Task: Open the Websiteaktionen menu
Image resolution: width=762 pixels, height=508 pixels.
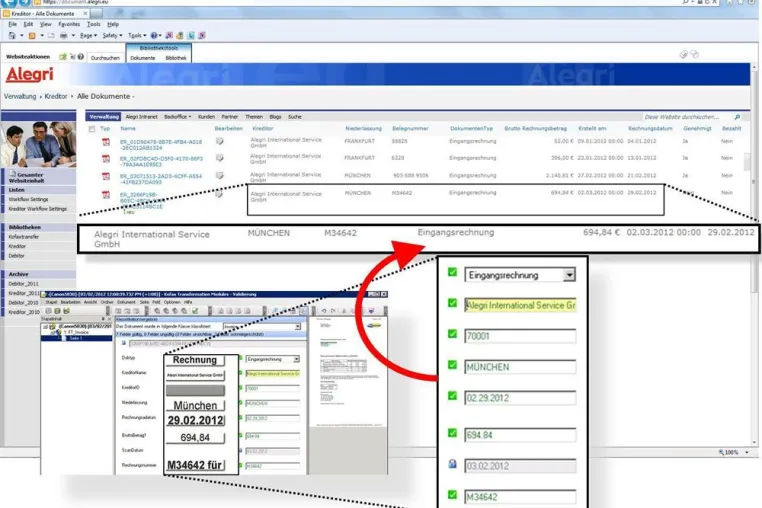Action: pyautogui.click(x=28, y=57)
